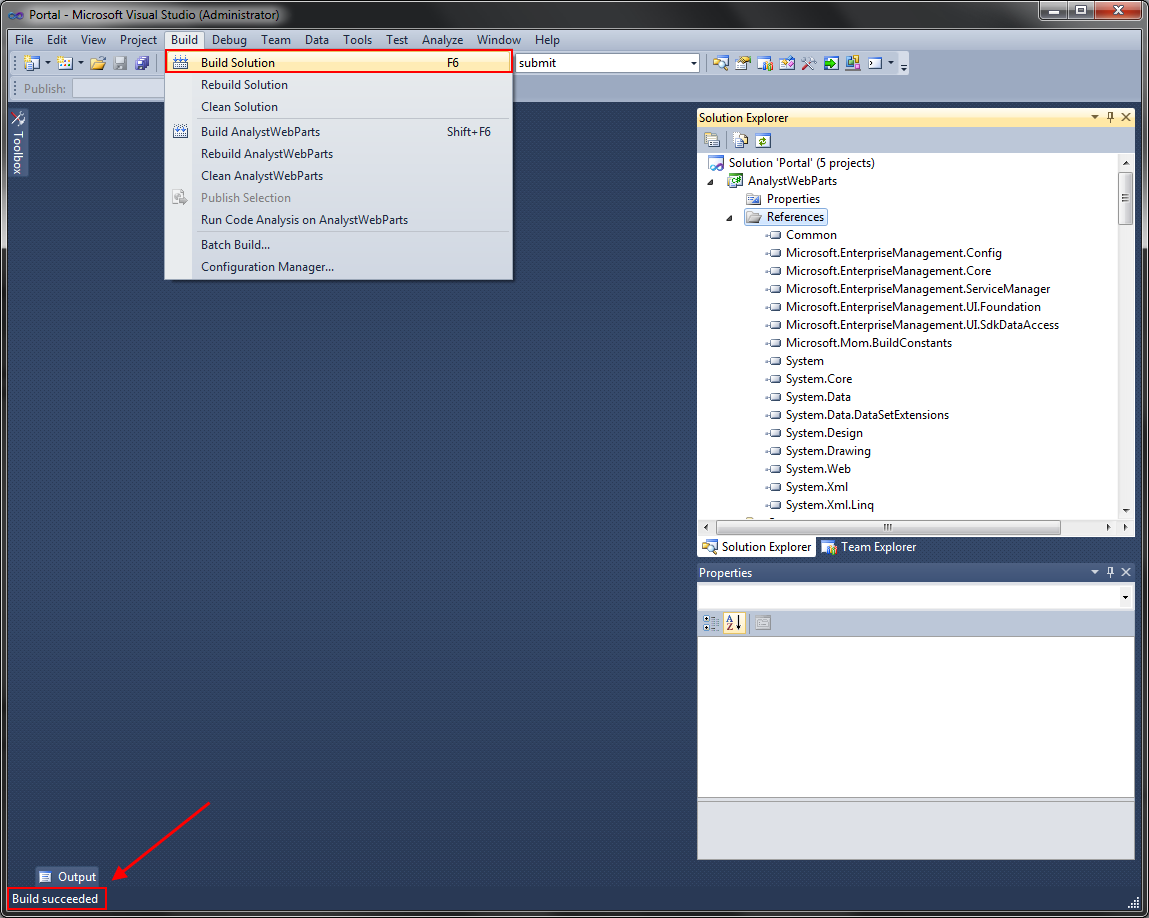Toggle Alphabetical sort in Properties panel
This screenshot has width=1149, height=918.
(734, 623)
